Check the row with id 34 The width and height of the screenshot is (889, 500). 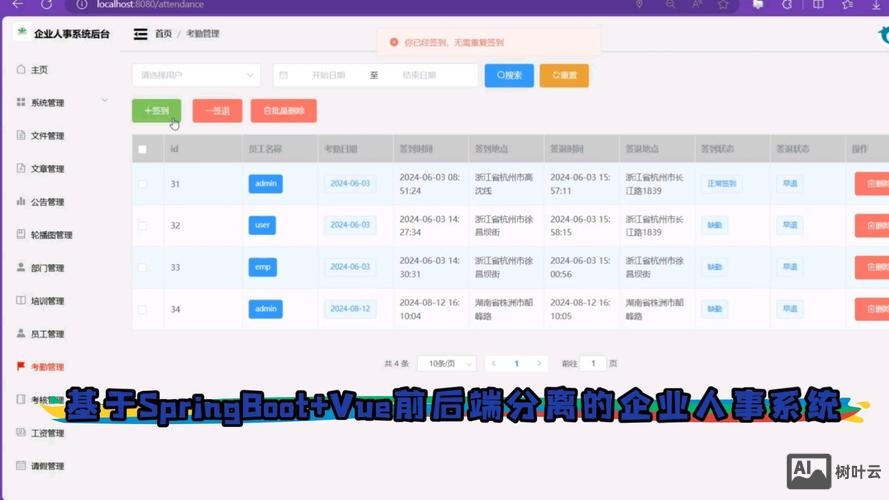pyautogui.click(x=142, y=309)
